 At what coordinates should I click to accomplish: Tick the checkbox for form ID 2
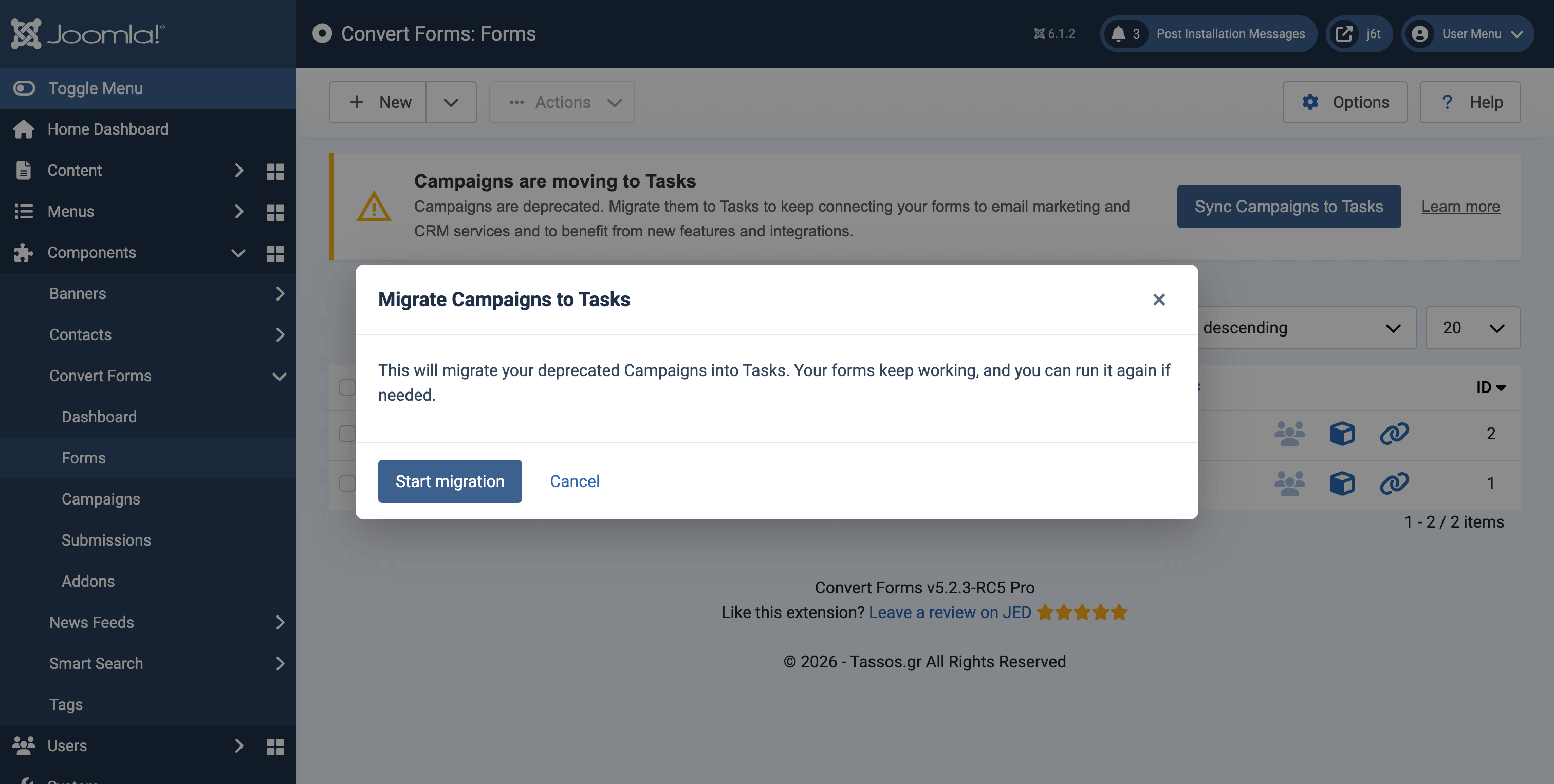tap(346, 433)
